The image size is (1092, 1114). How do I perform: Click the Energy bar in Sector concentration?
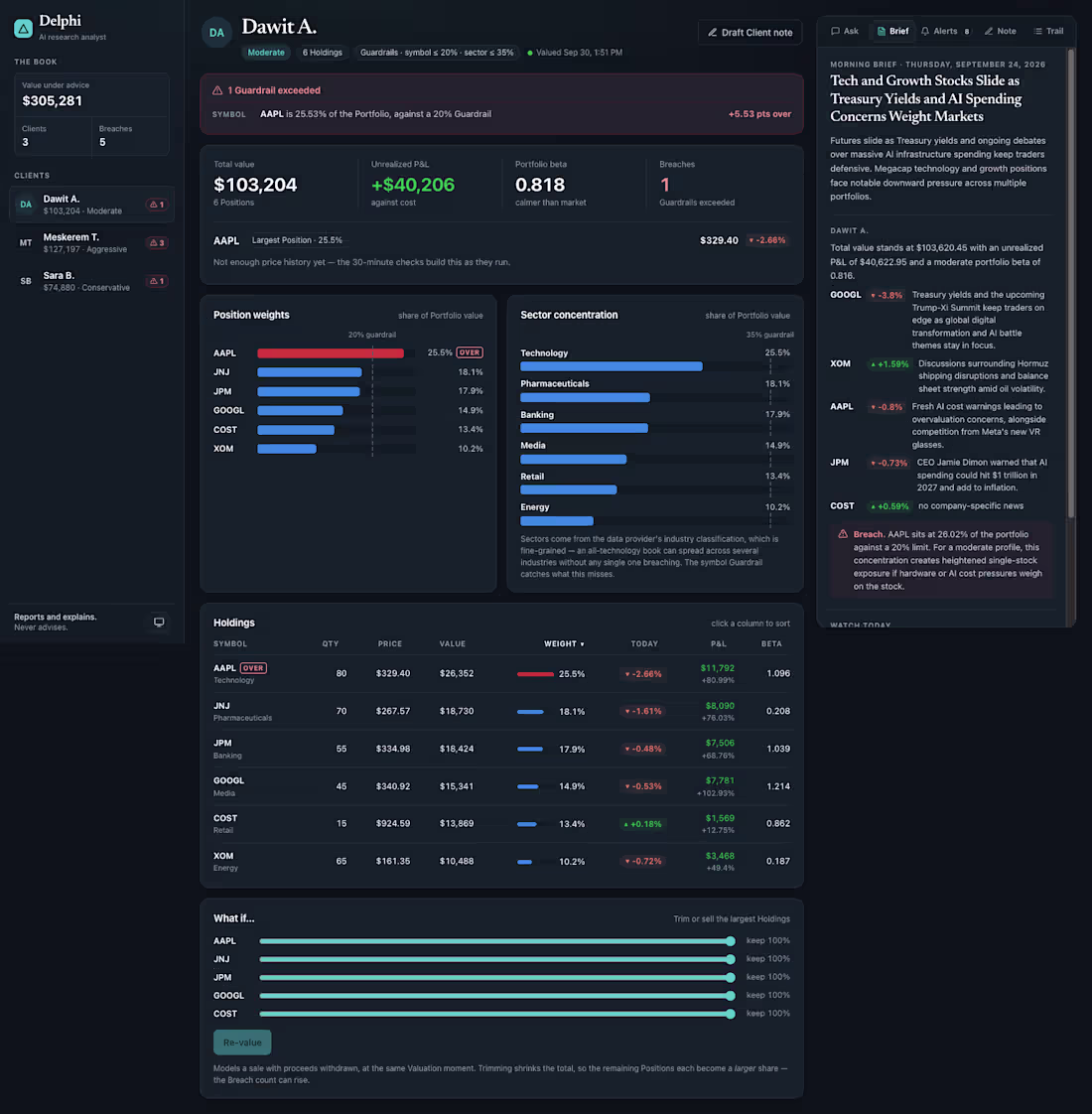point(556,521)
